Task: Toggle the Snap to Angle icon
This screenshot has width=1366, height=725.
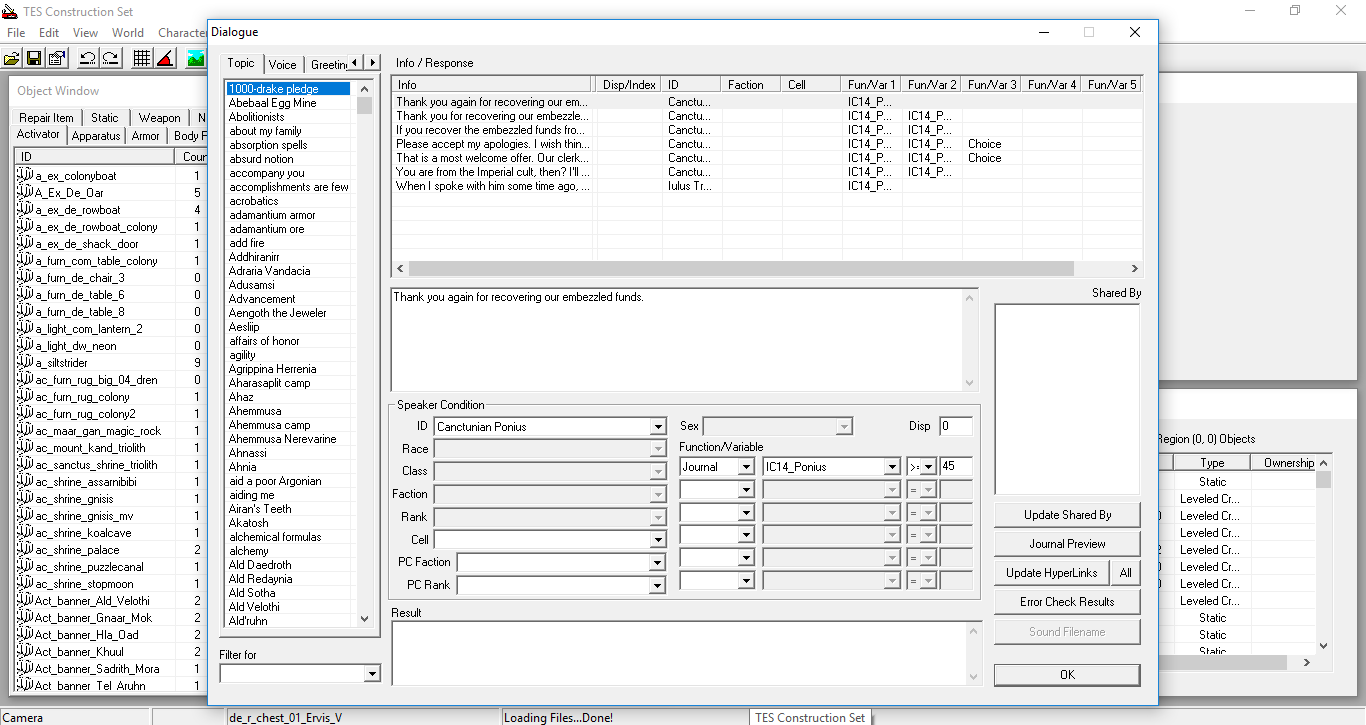Action: [165, 58]
